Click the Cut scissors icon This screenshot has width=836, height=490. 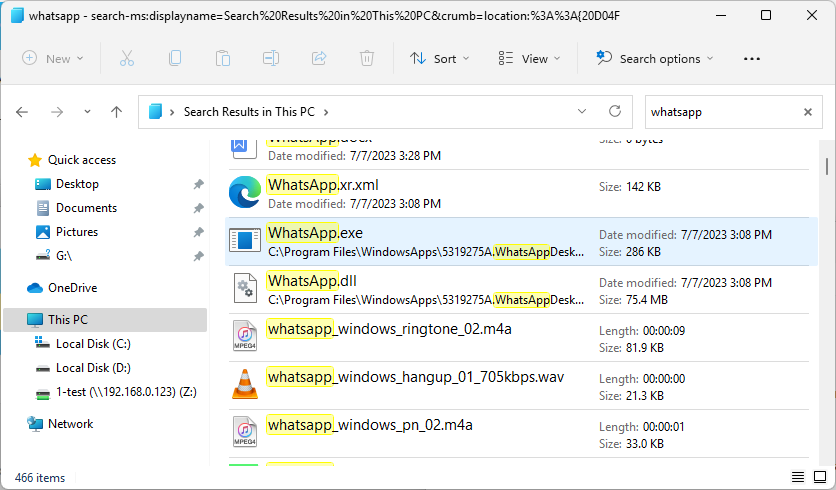click(127, 58)
